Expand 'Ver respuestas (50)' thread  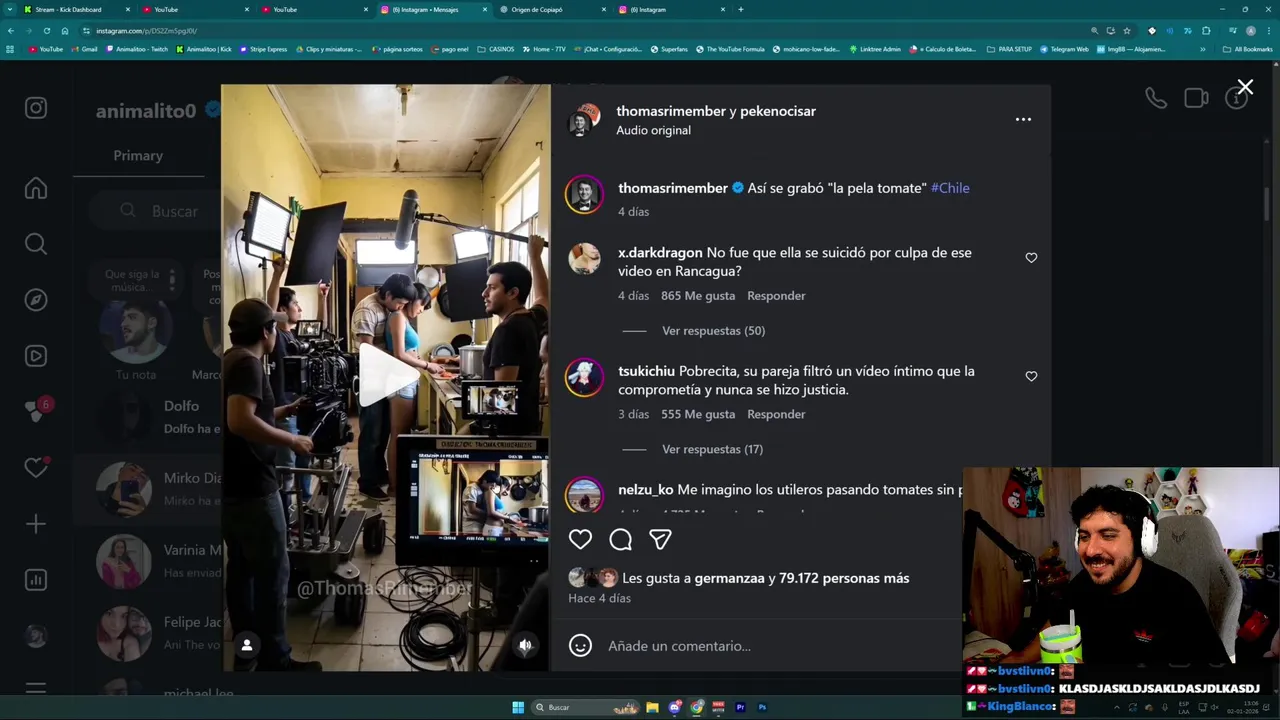tap(713, 331)
